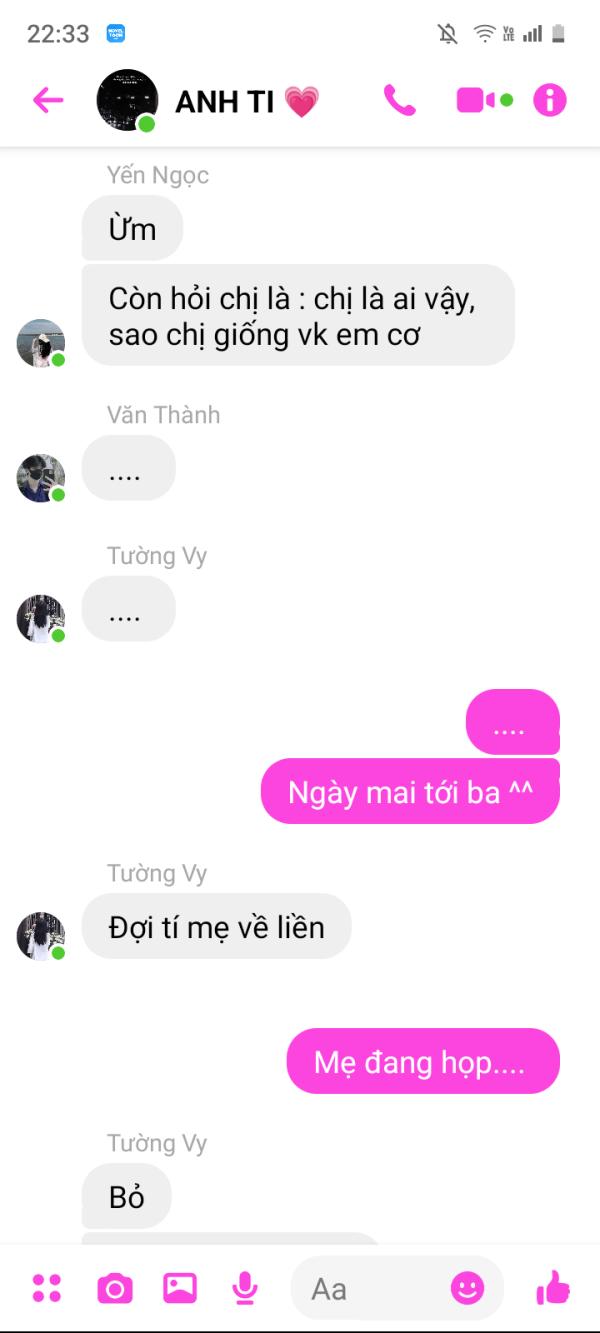Open the camera from the bottom bar
600x1333 pixels.
(x=114, y=1288)
